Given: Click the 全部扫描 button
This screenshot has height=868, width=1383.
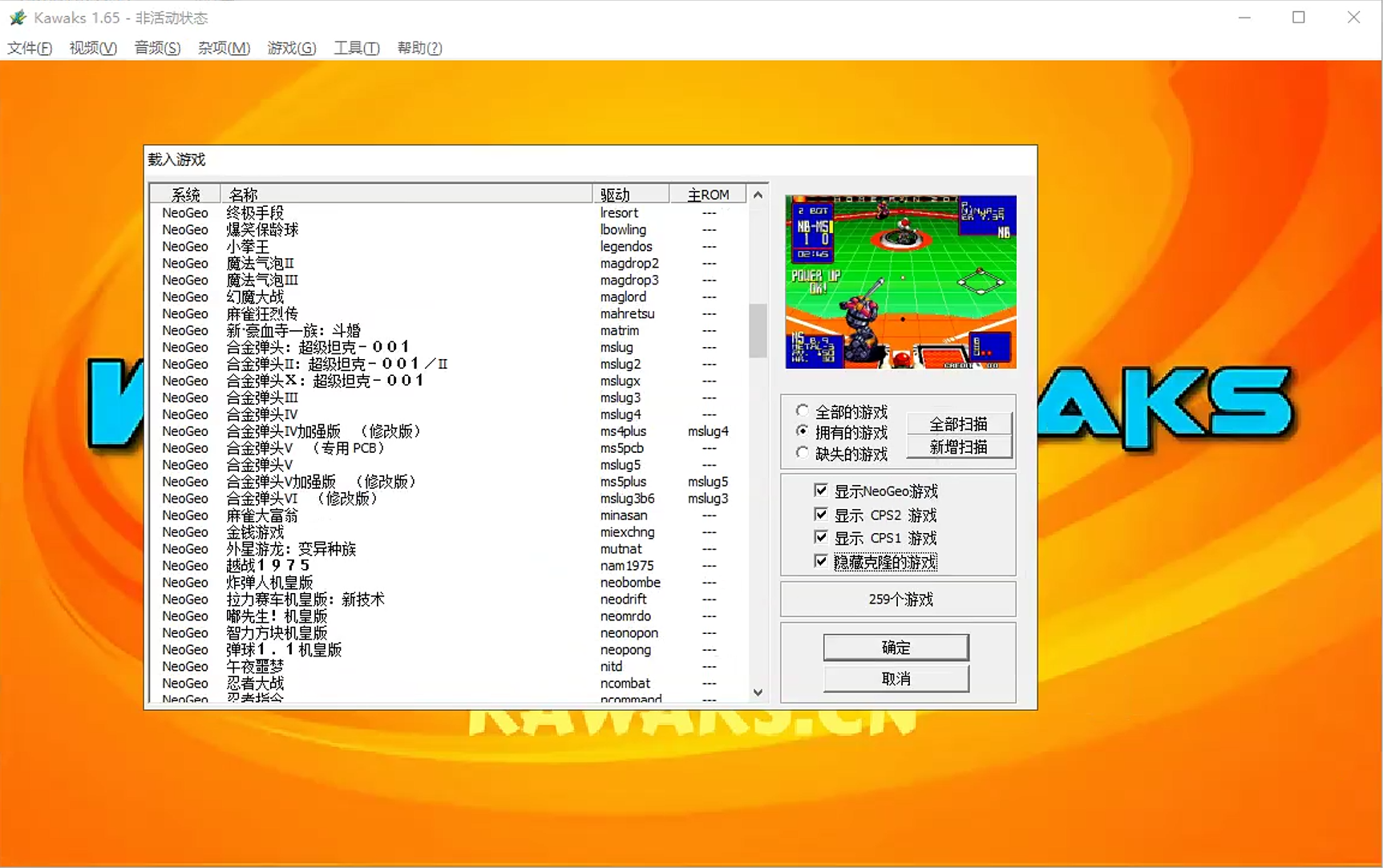Looking at the screenshot, I should click(x=958, y=424).
